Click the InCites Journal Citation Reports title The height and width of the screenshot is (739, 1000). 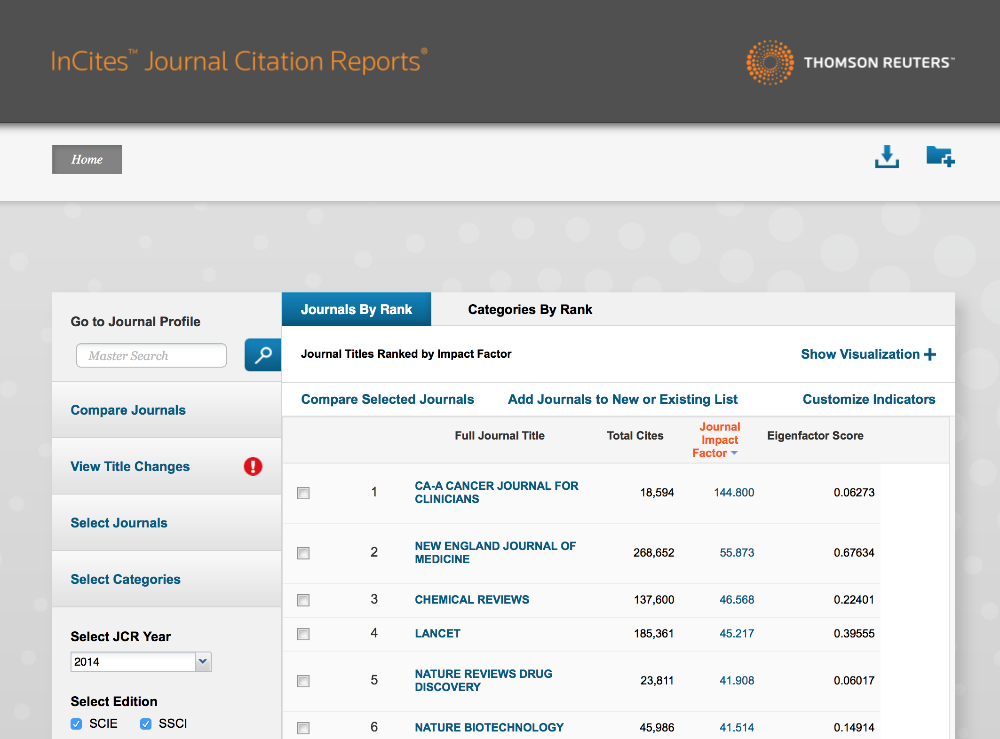pos(239,61)
